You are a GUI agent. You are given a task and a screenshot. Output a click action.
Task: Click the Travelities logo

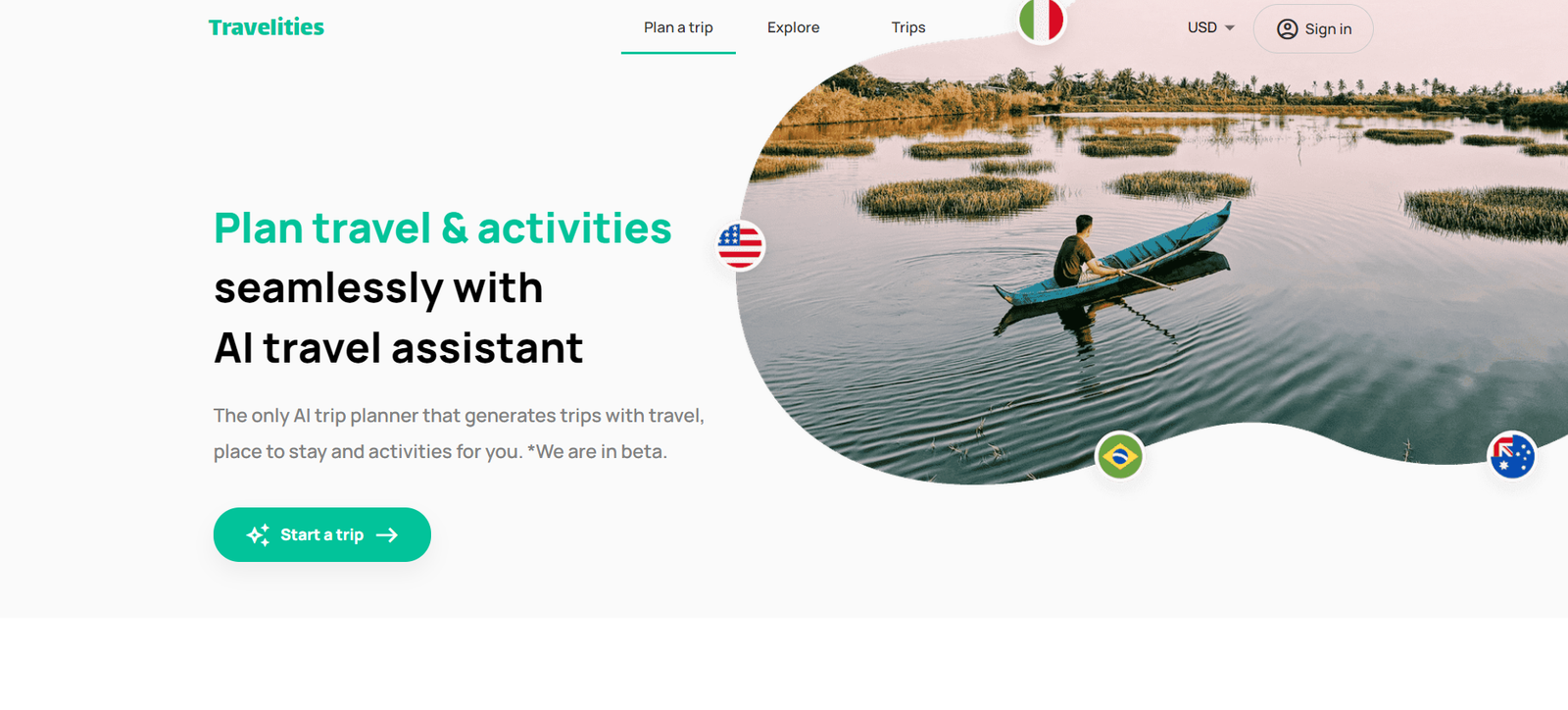pyautogui.click(x=266, y=27)
